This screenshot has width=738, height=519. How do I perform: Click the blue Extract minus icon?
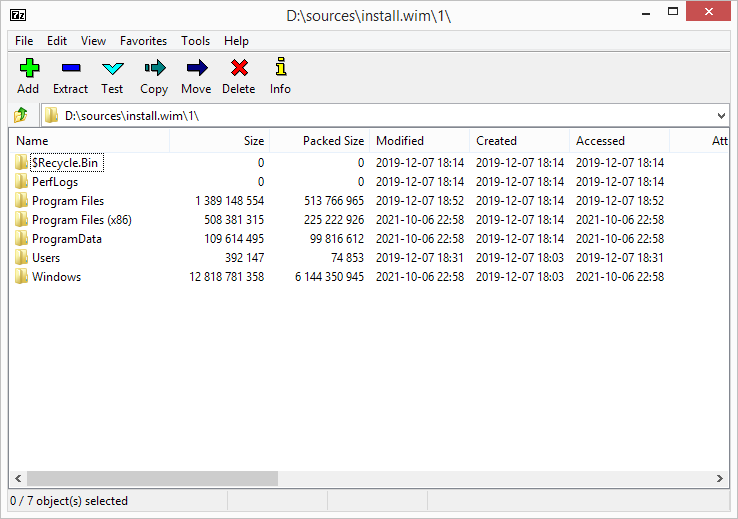click(x=71, y=68)
